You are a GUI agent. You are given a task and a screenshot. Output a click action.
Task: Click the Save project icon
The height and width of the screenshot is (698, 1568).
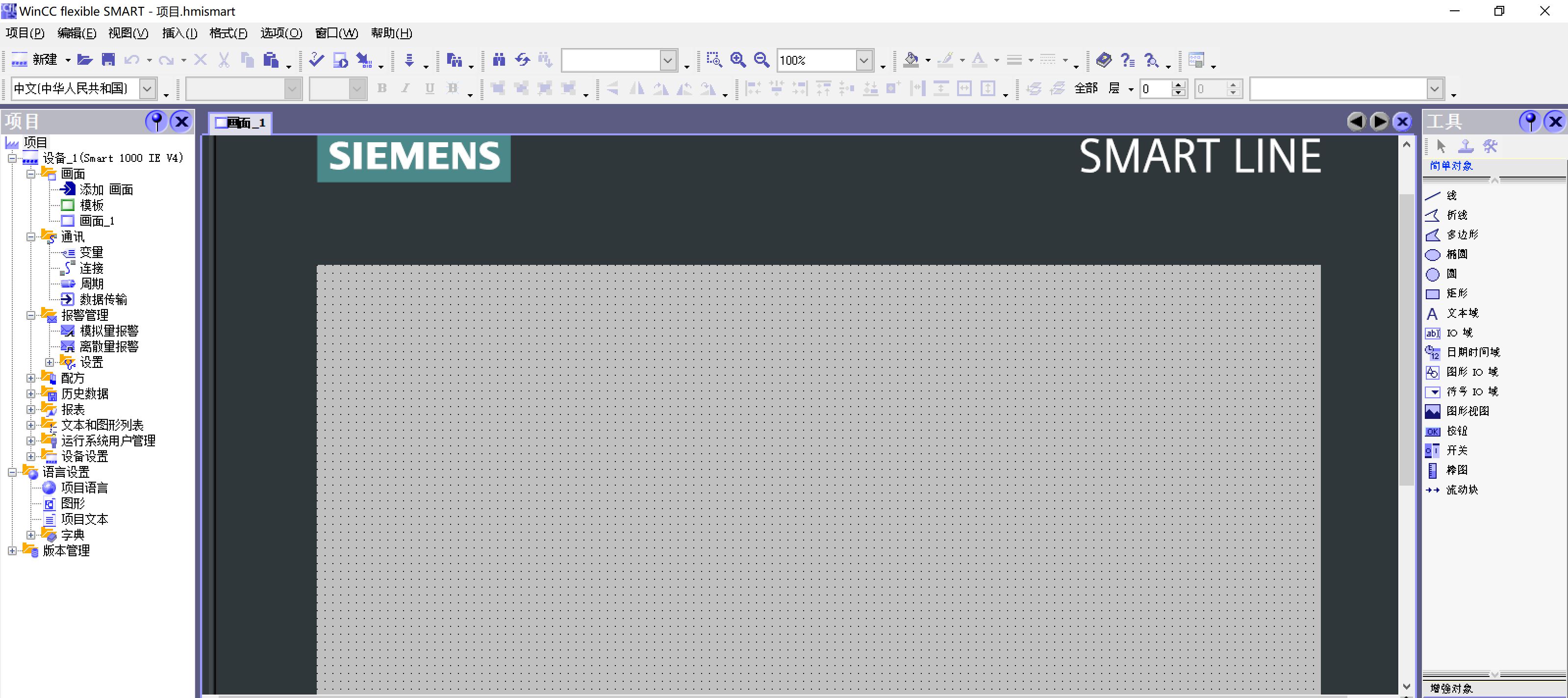(x=108, y=60)
